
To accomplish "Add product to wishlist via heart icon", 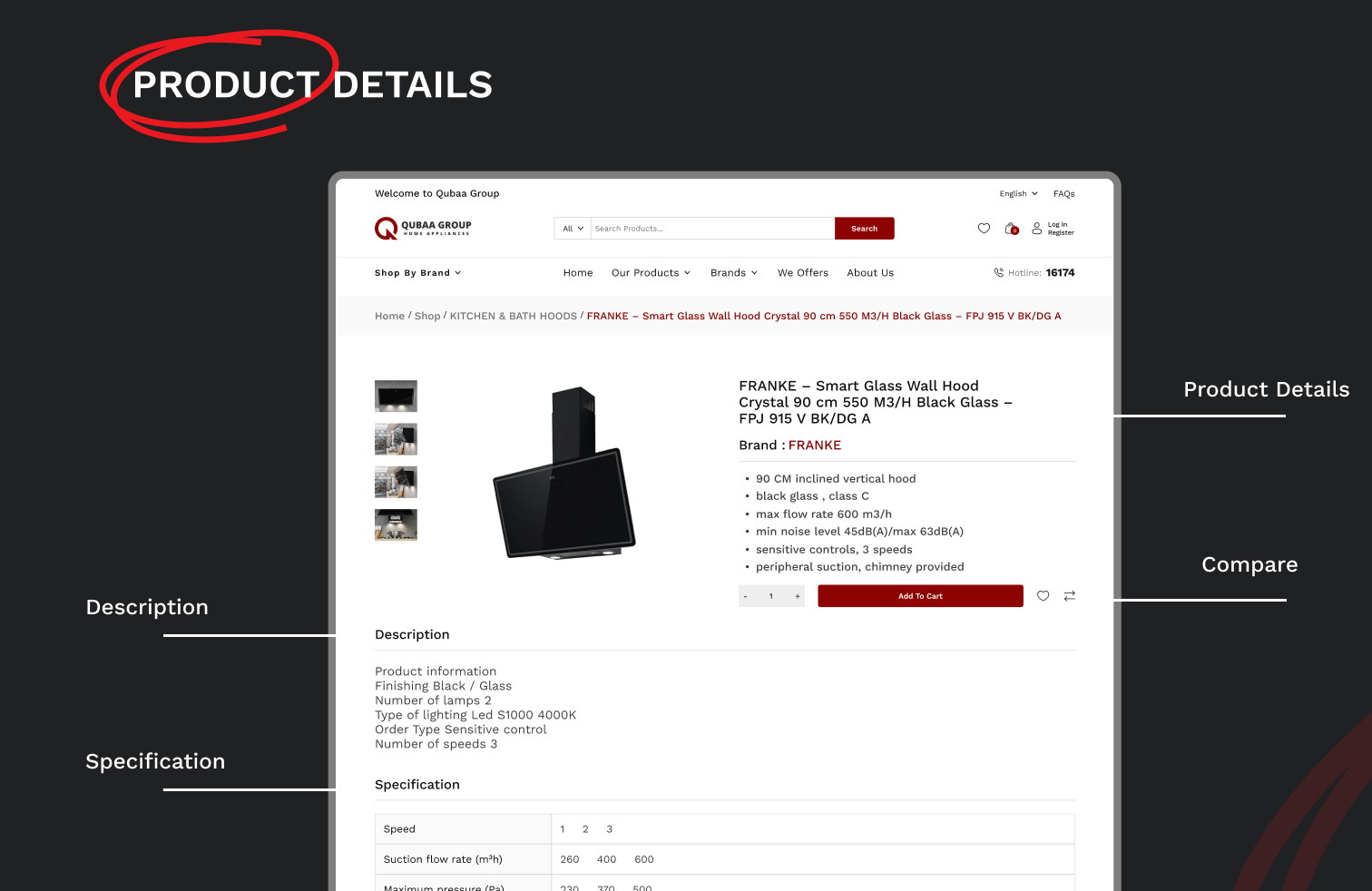I will (x=1044, y=596).
